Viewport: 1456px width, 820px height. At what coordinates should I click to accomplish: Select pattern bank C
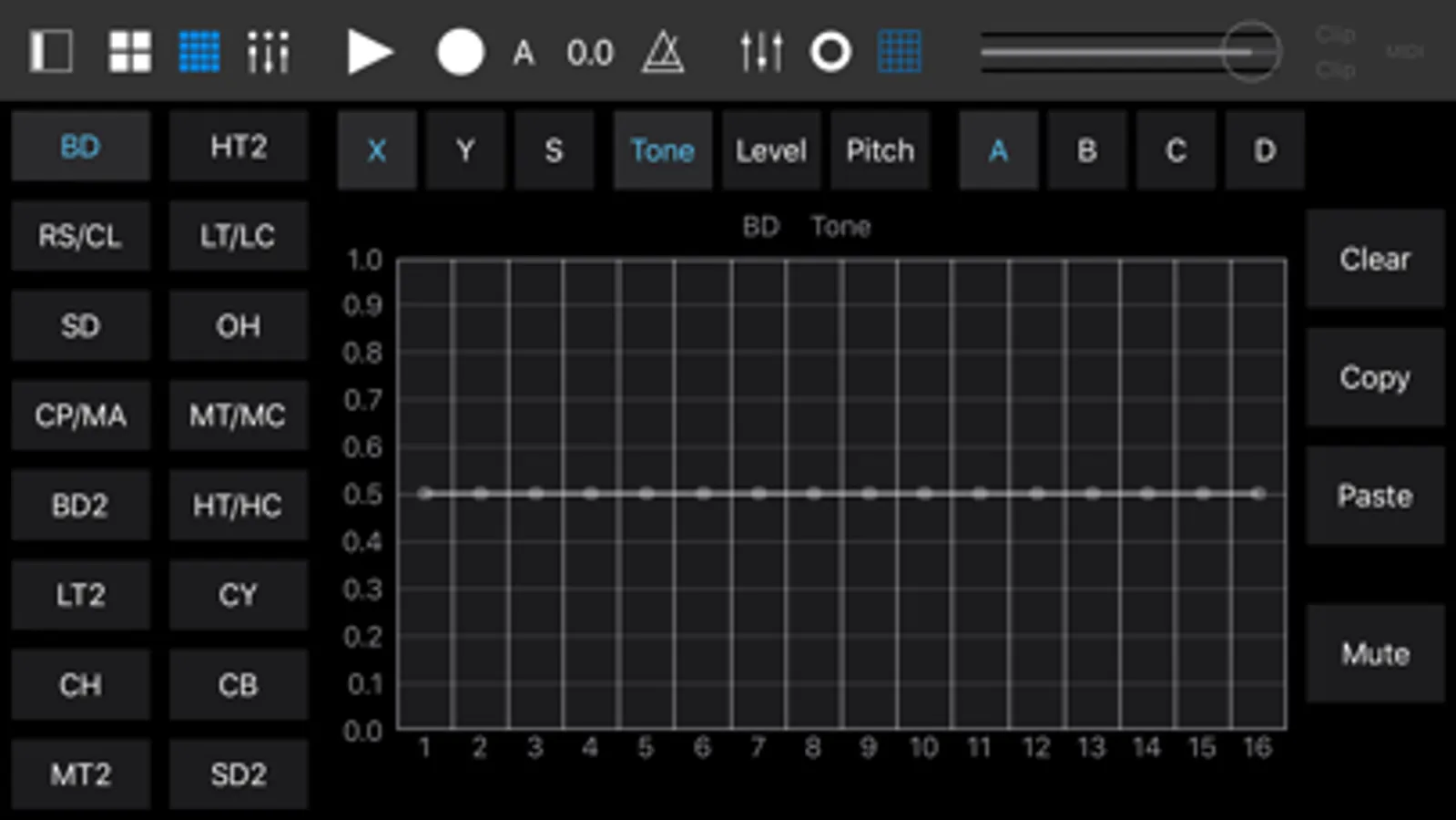coord(1176,150)
